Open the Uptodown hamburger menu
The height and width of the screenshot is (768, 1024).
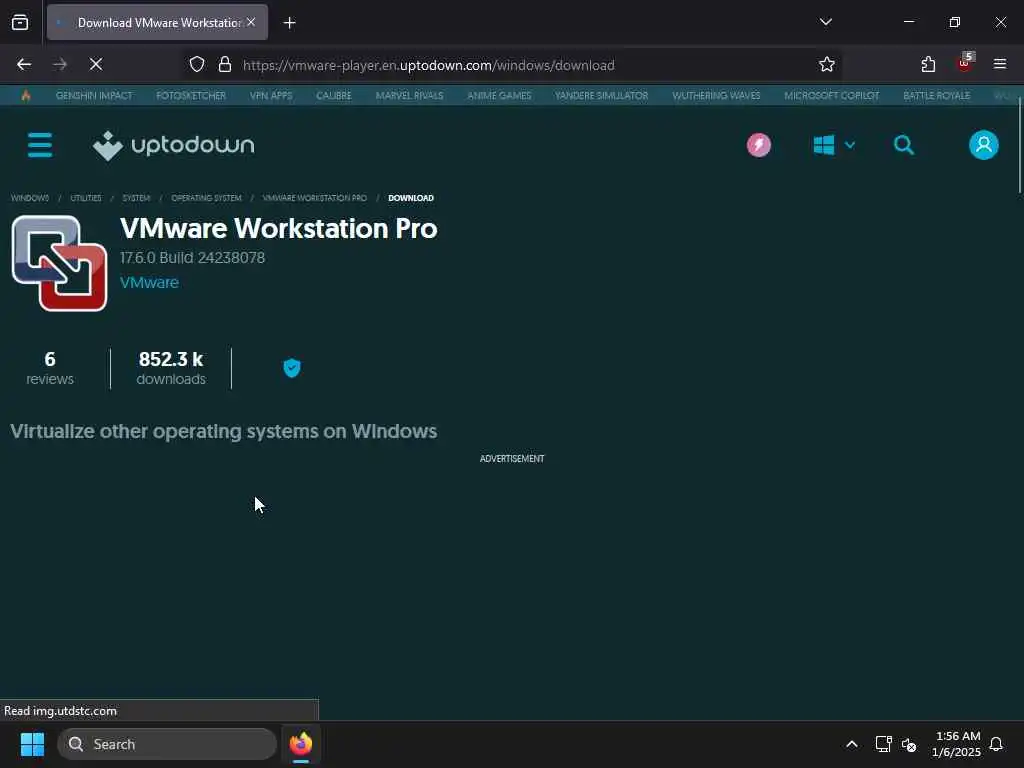40,145
